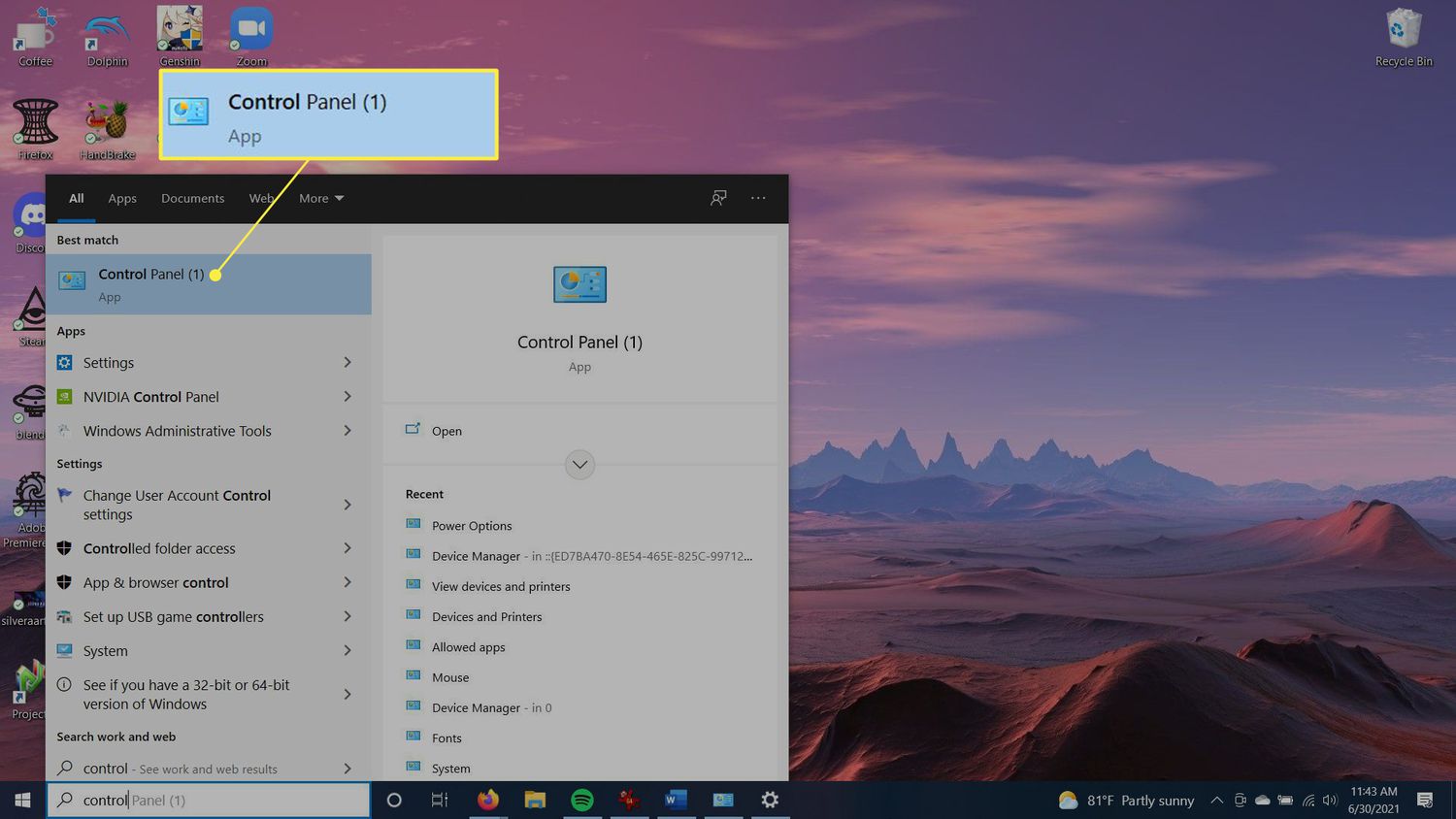
Task: Expand the Control Panel actions chevron
Action: pos(579,465)
